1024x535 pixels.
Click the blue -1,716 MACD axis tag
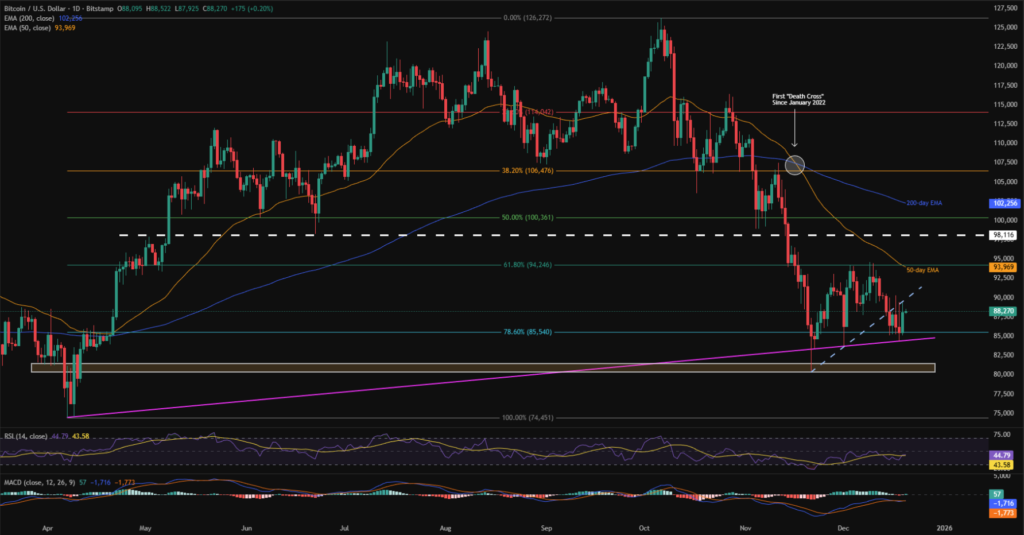(1002, 504)
